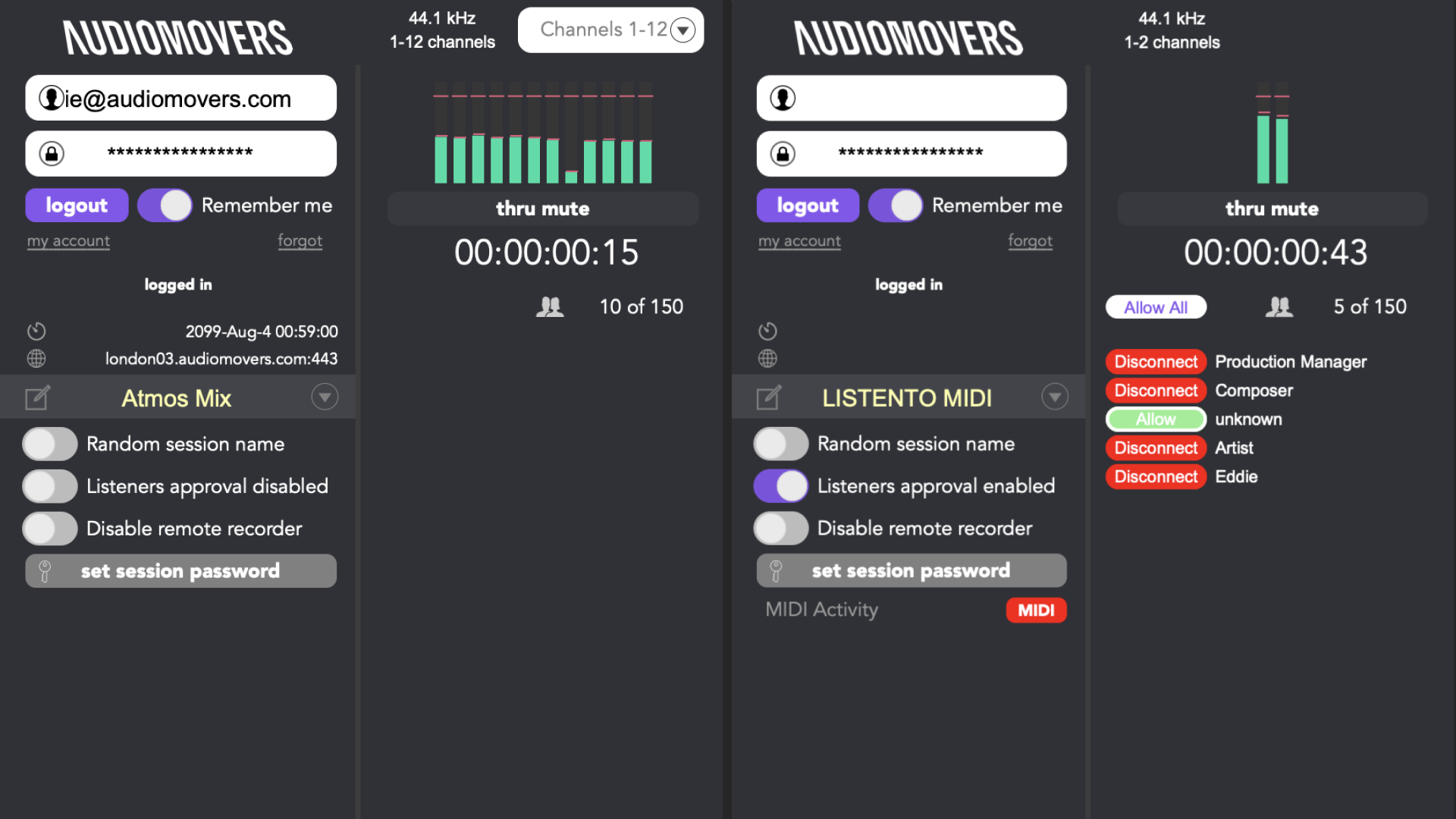Click the MIDI Activity label
This screenshot has height=819, width=1456.
click(x=822, y=610)
